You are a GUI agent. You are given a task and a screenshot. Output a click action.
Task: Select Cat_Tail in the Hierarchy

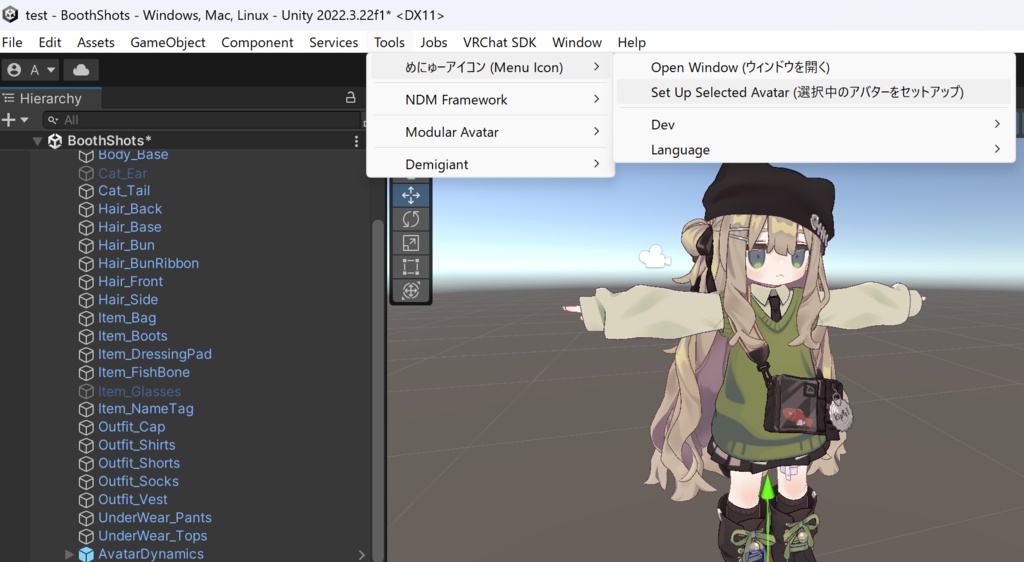[124, 191]
